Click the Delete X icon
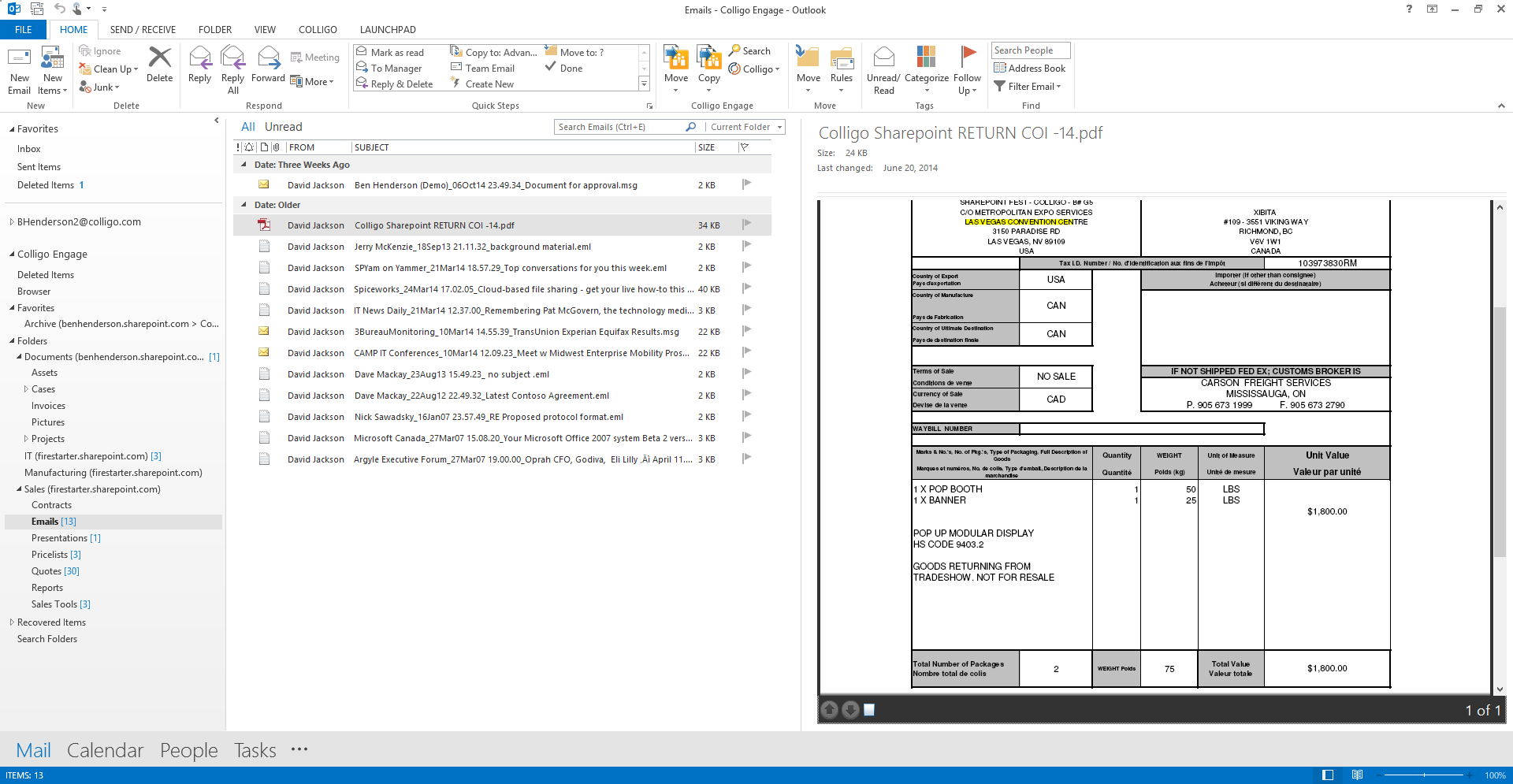The image size is (1513, 784). pos(160,57)
